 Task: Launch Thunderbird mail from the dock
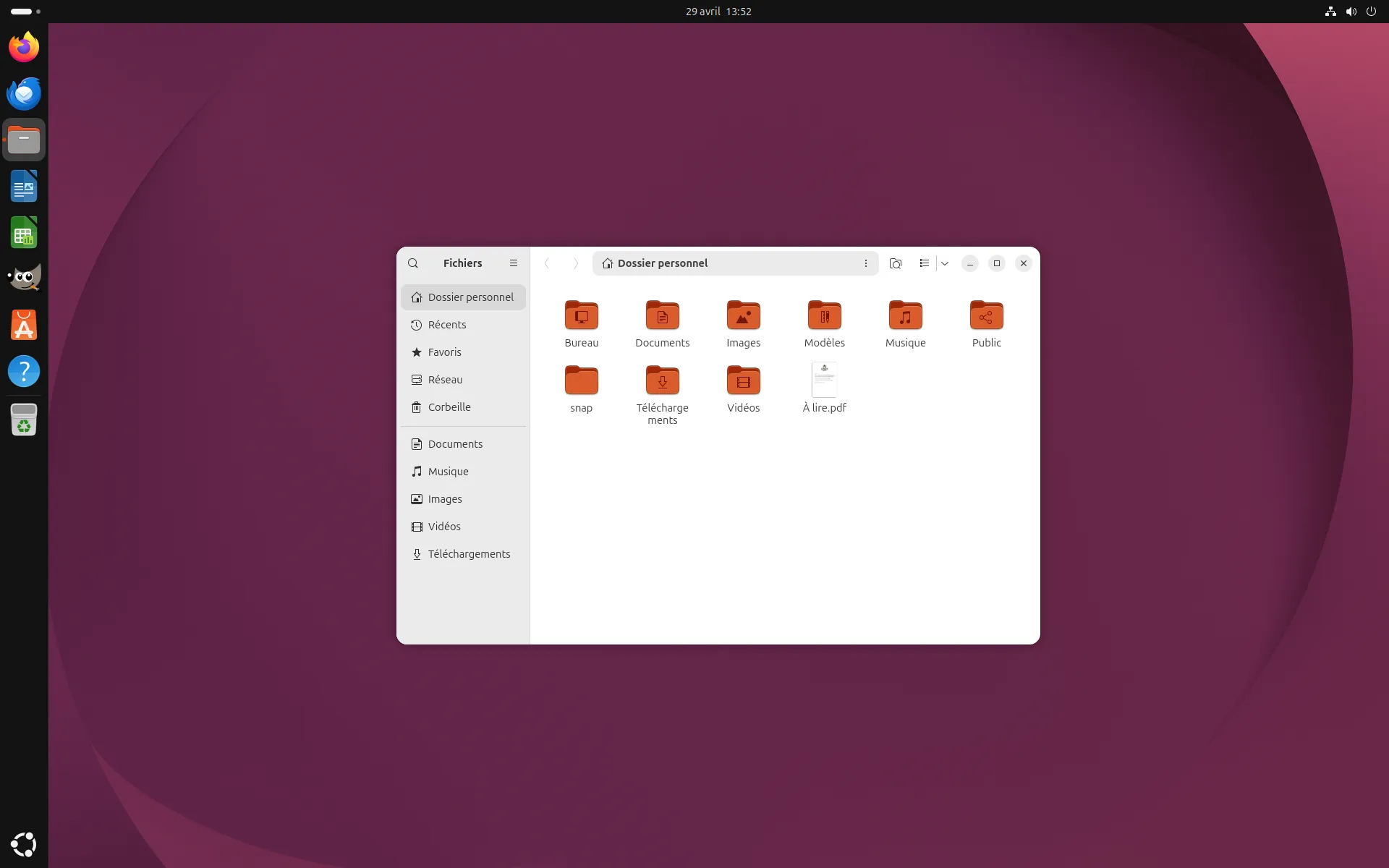coord(24,93)
